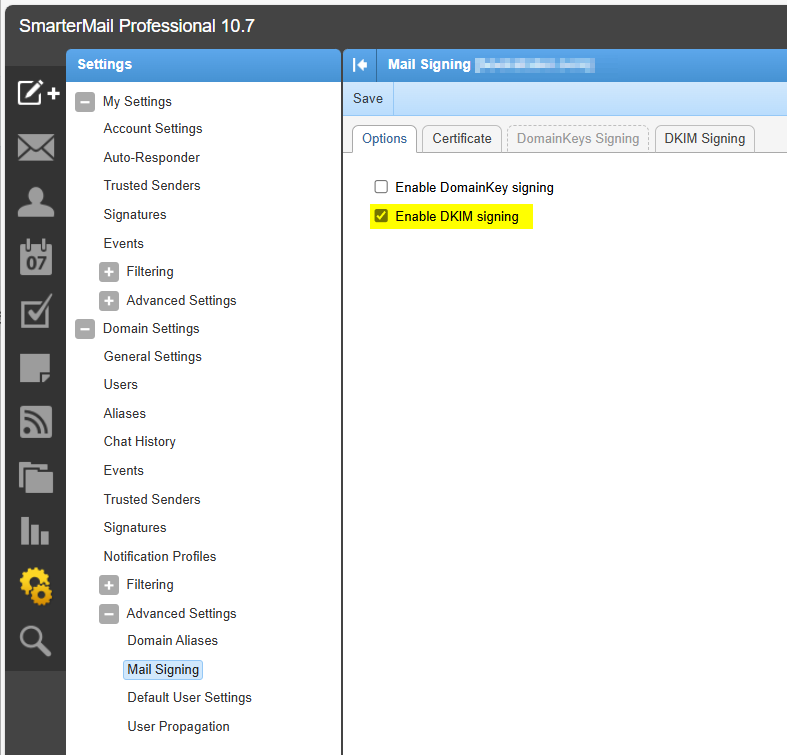Open the Notes sticky note icon
Image resolution: width=787 pixels, height=755 pixels.
tap(35, 368)
